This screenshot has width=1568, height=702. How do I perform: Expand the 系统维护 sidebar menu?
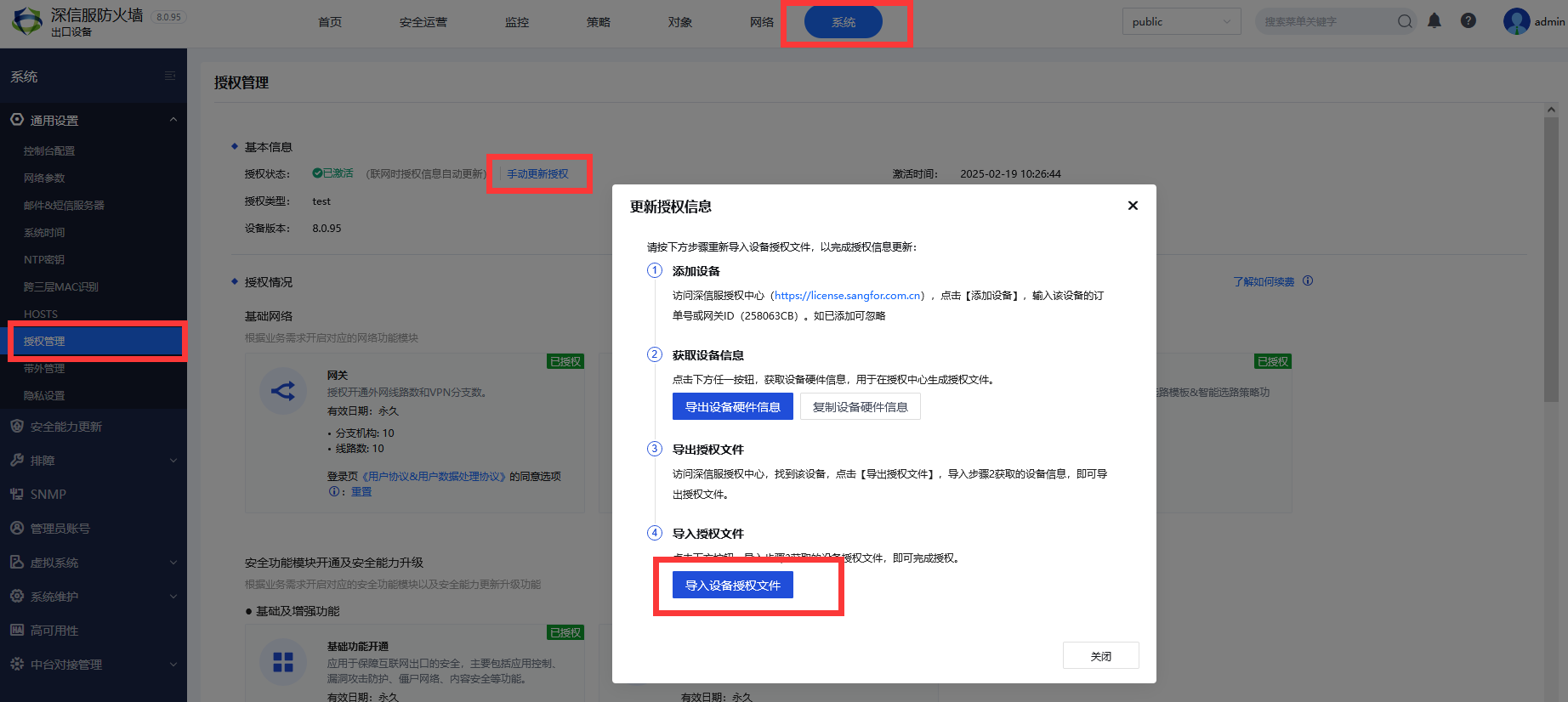(x=173, y=597)
